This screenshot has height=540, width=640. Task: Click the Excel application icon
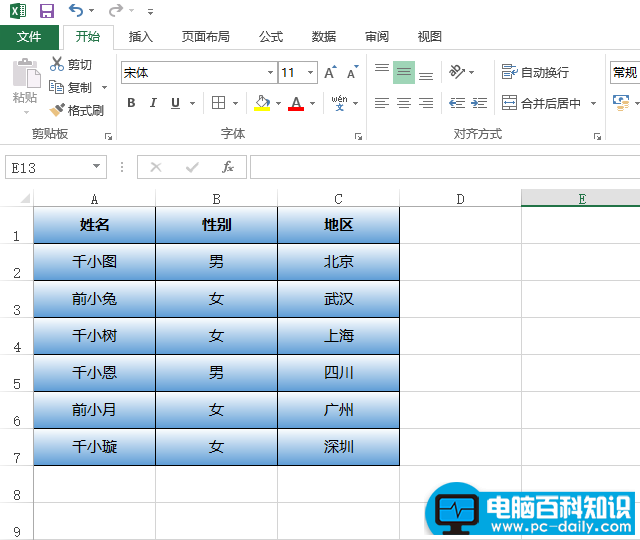click(18, 11)
